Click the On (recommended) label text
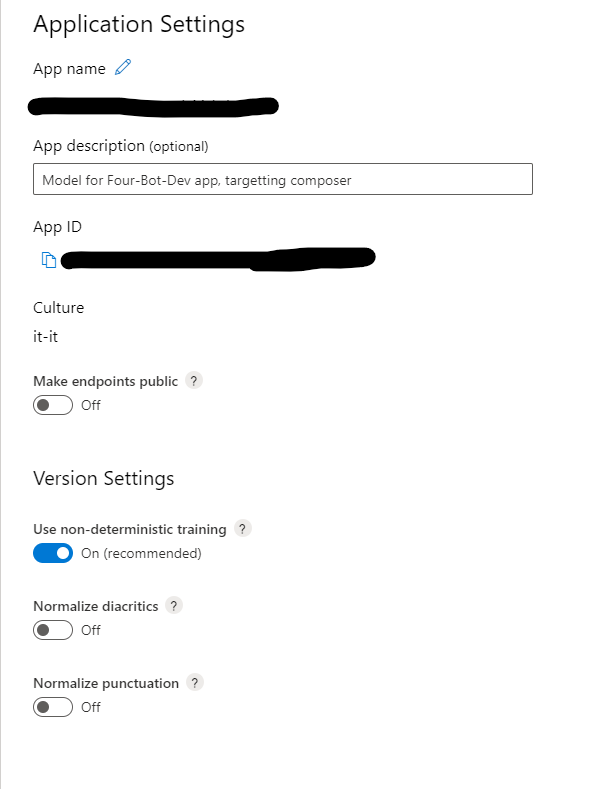 (141, 554)
